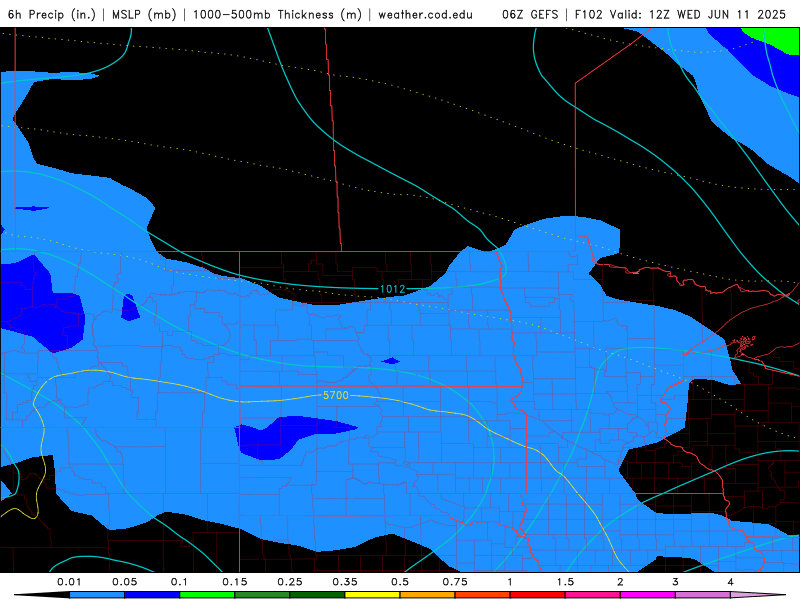Click the 0.5 legend value
Screen dimensions: 800x600
coord(400,582)
